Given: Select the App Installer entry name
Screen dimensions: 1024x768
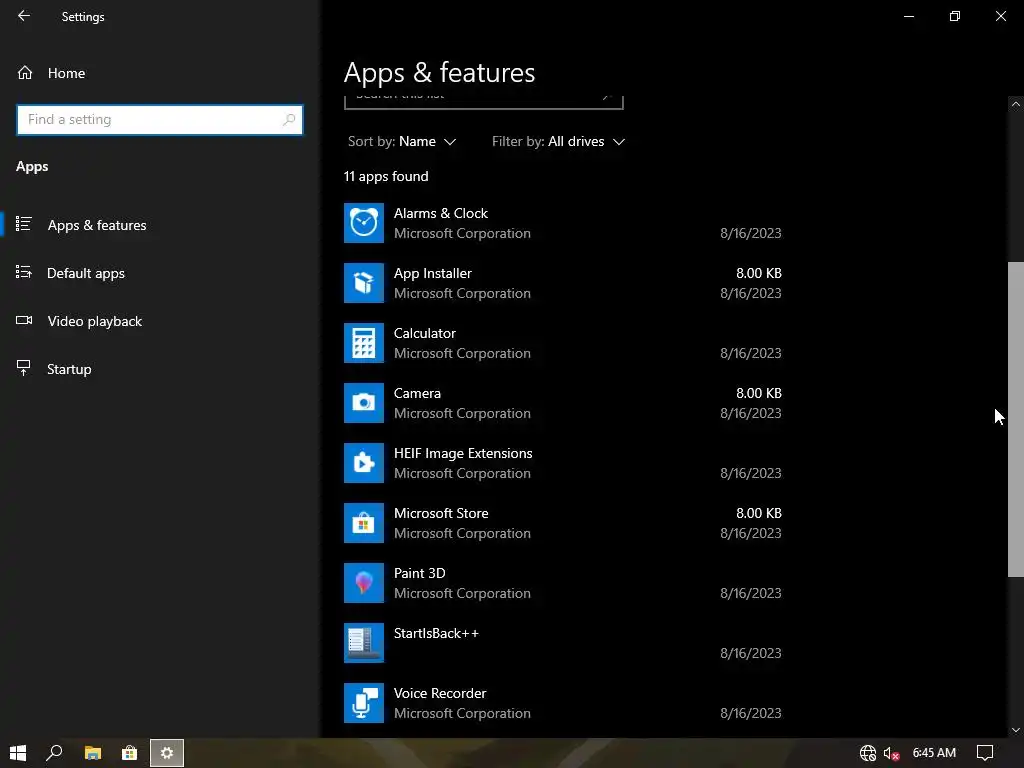Looking at the screenshot, I should tap(432, 274).
